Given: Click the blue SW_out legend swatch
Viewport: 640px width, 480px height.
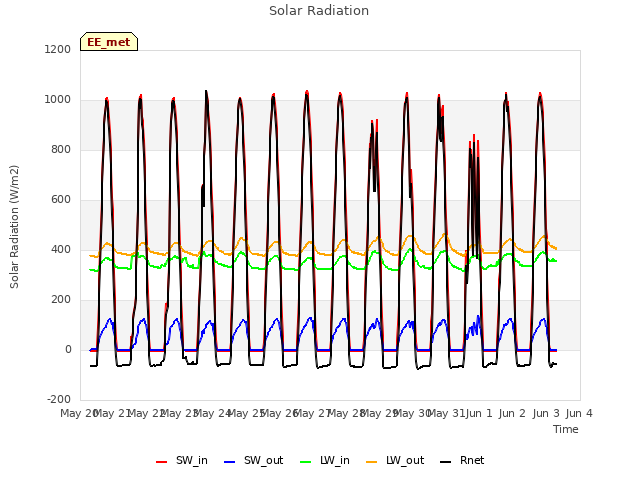Looking at the screenshot, I should click(230, 462).
